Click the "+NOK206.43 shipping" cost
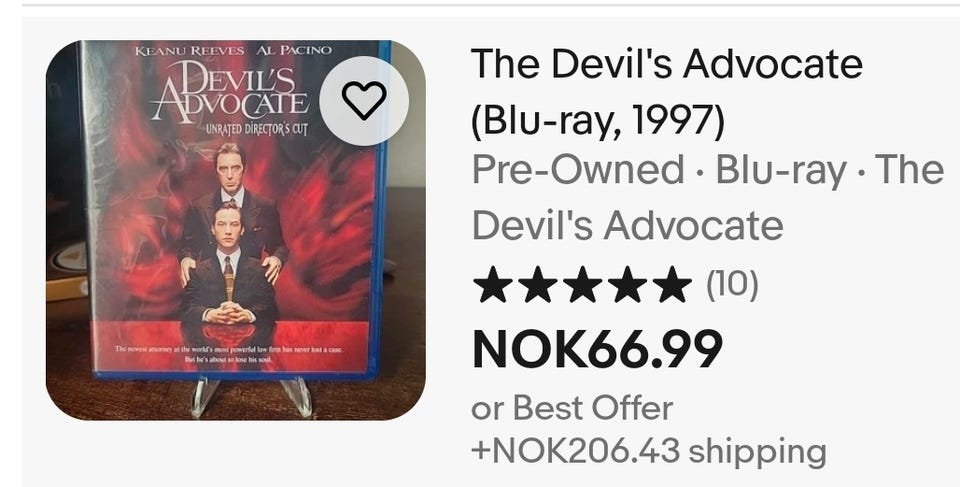Image resolution: width=960 pixels, height=487 pixels. 648,452
